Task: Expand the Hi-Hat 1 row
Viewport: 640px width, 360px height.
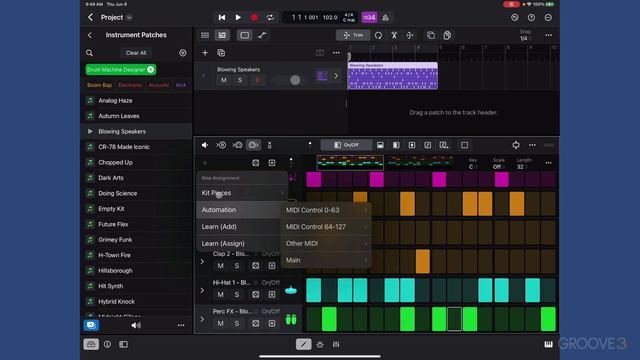Action: click(202, 291)
